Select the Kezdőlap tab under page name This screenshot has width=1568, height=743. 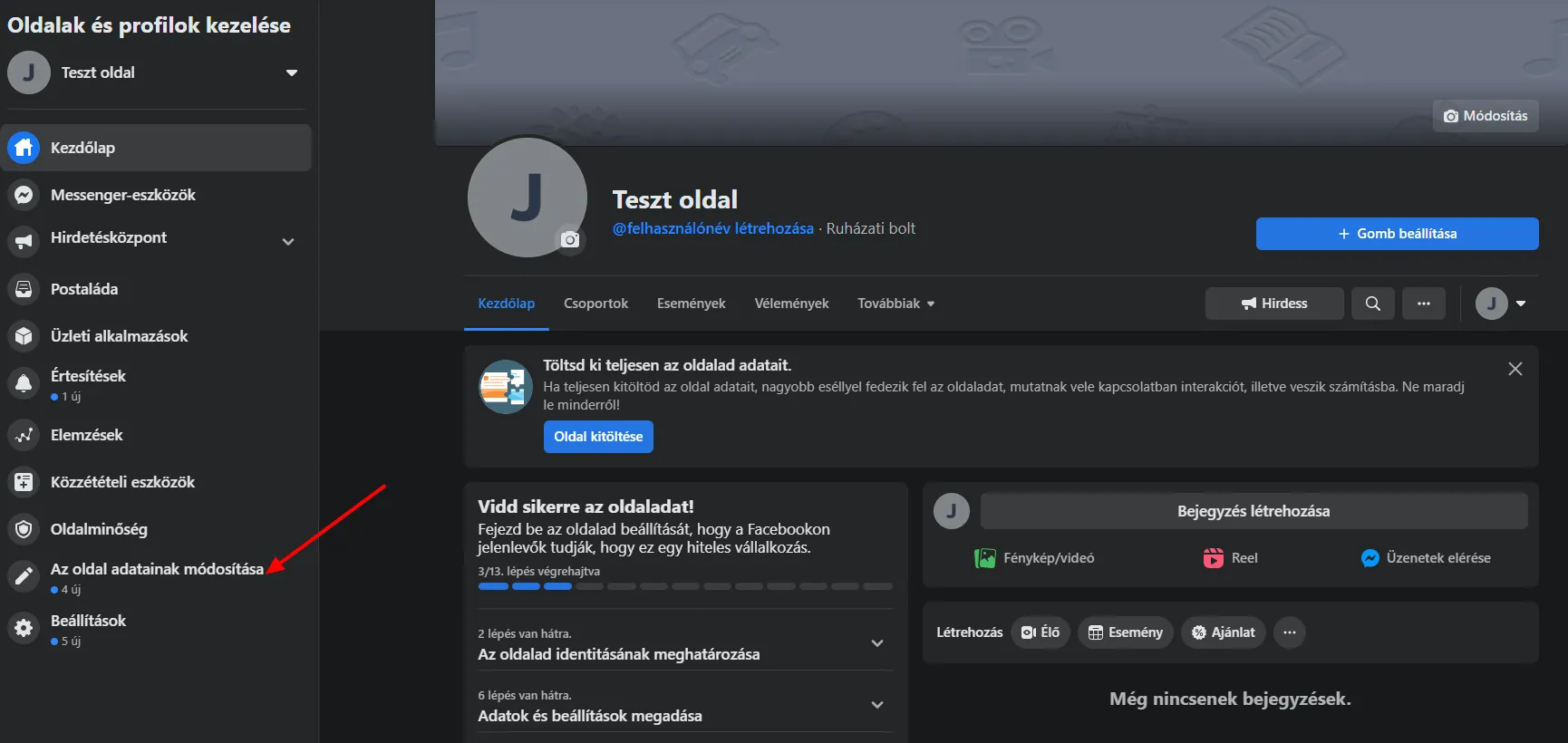[x=507, y=304]
